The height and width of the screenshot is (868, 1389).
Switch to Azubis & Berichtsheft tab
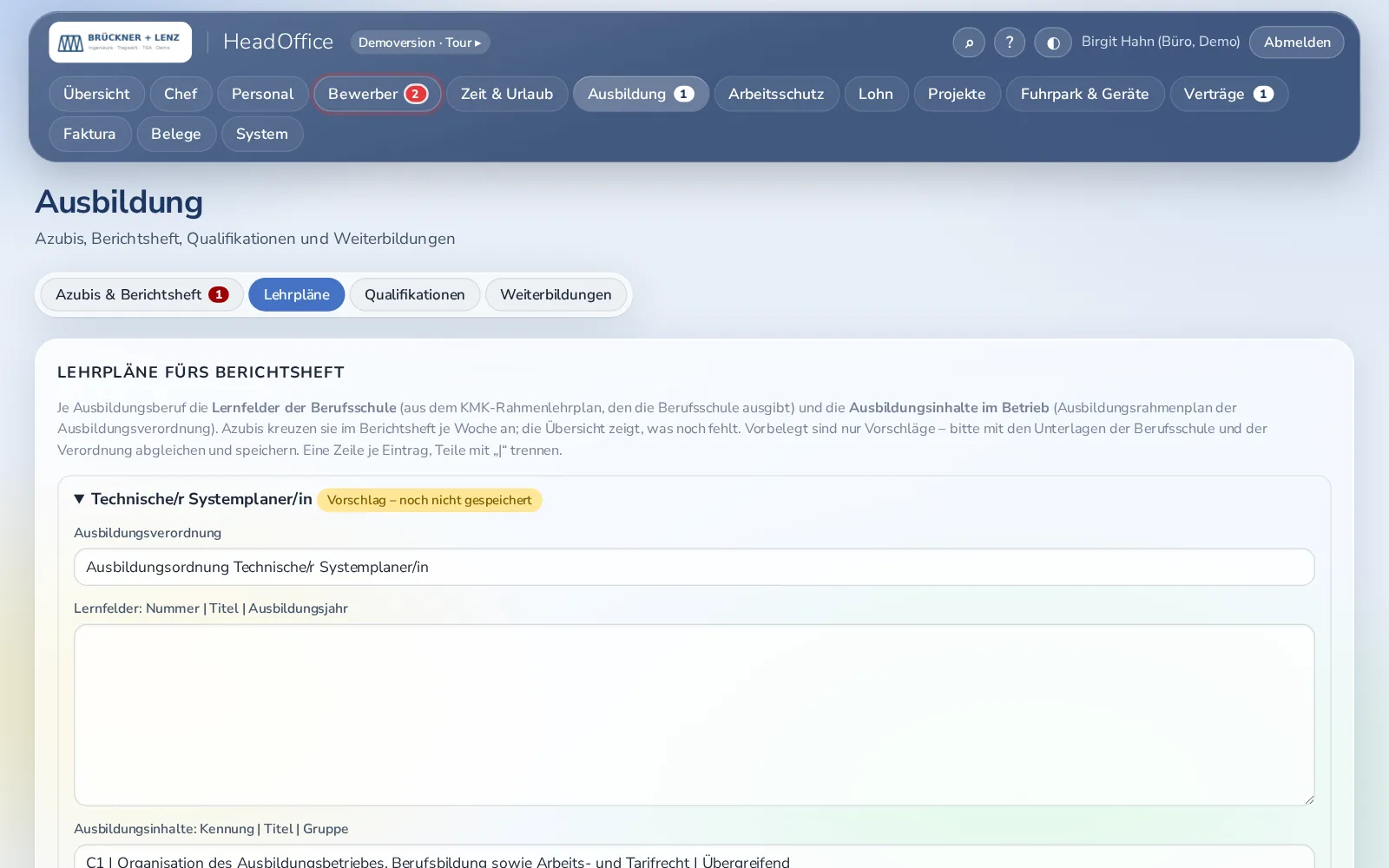tap(142, 294)
